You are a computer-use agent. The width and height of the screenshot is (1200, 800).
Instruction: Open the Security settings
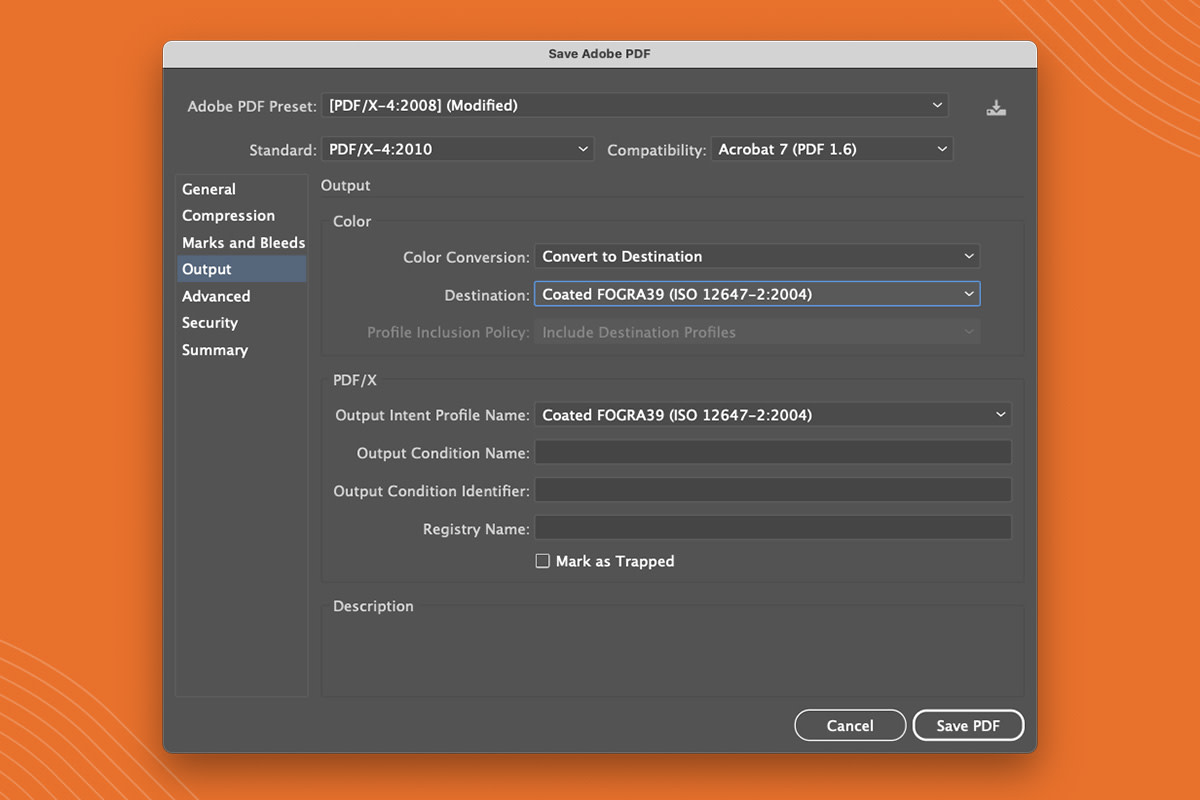coord(210,323)
